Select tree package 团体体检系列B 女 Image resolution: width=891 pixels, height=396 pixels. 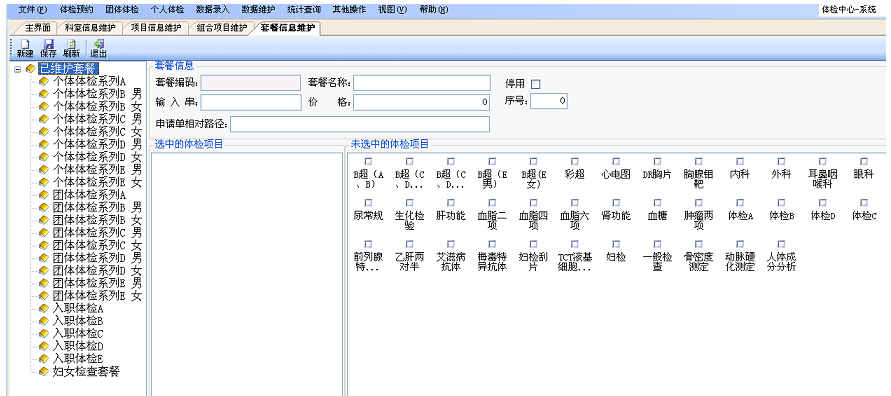(97, 220)
